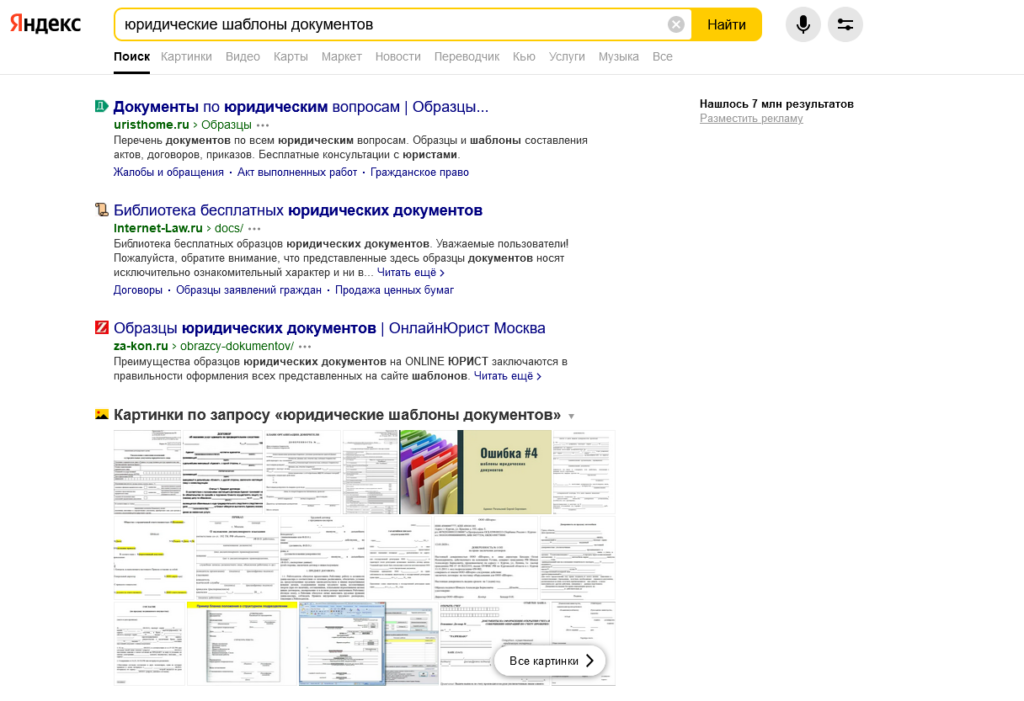Click the Internet-Law.ru green URL

[158, 228]
